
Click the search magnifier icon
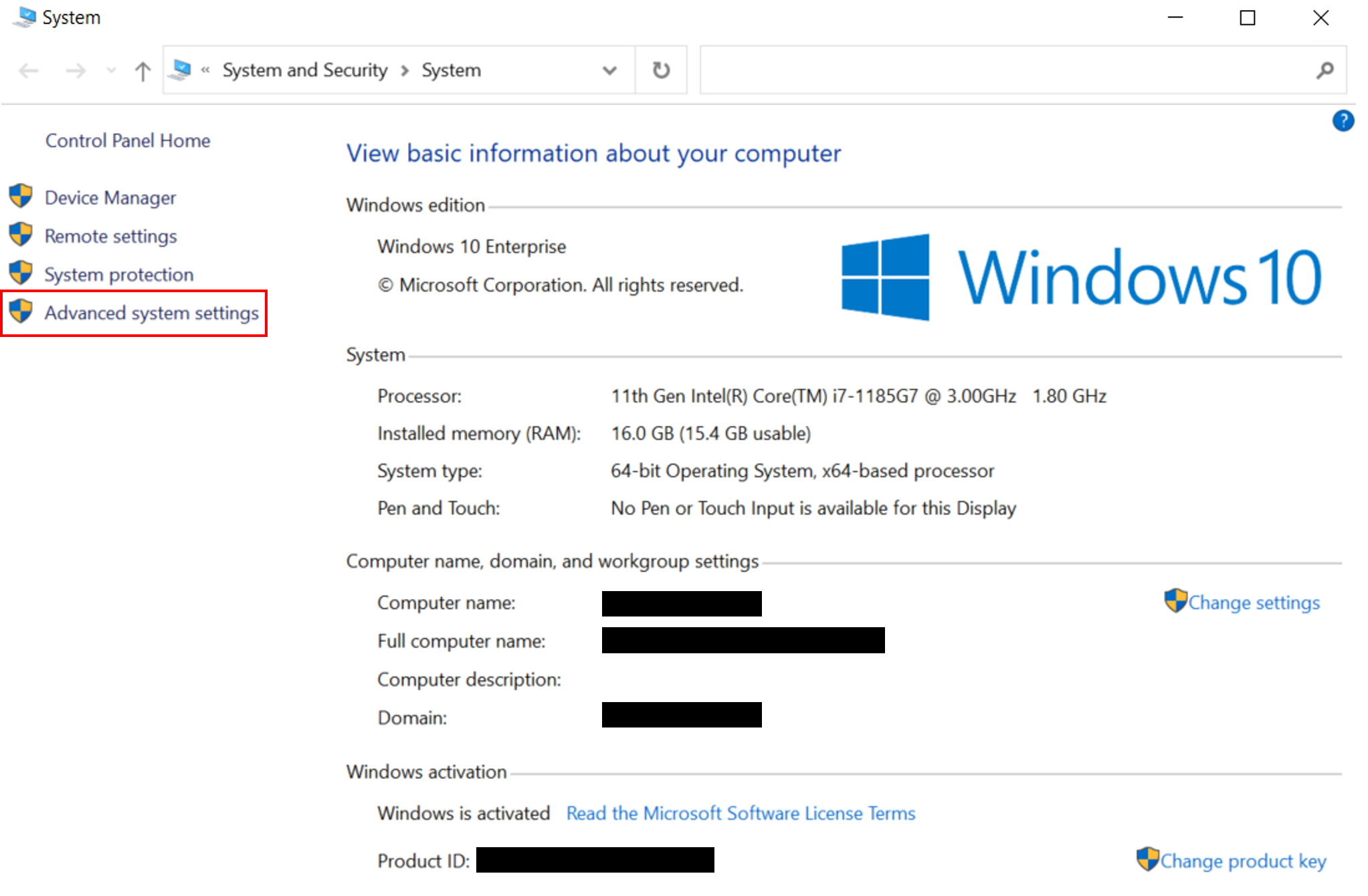pos(1325,70)
